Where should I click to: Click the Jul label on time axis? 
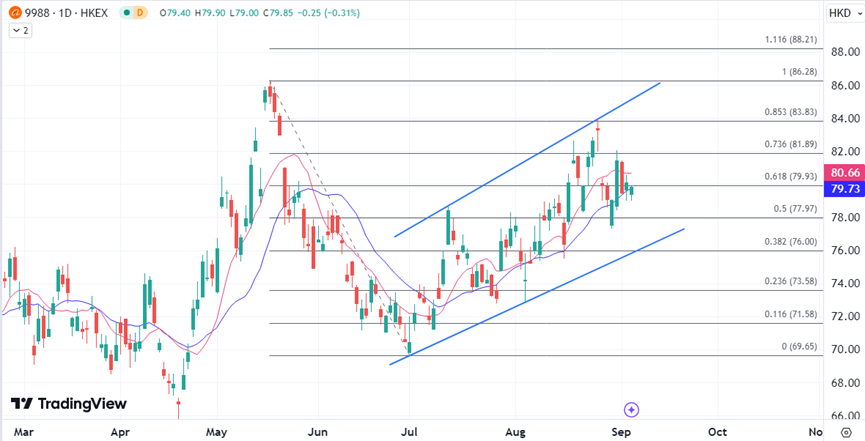(410, 432)
